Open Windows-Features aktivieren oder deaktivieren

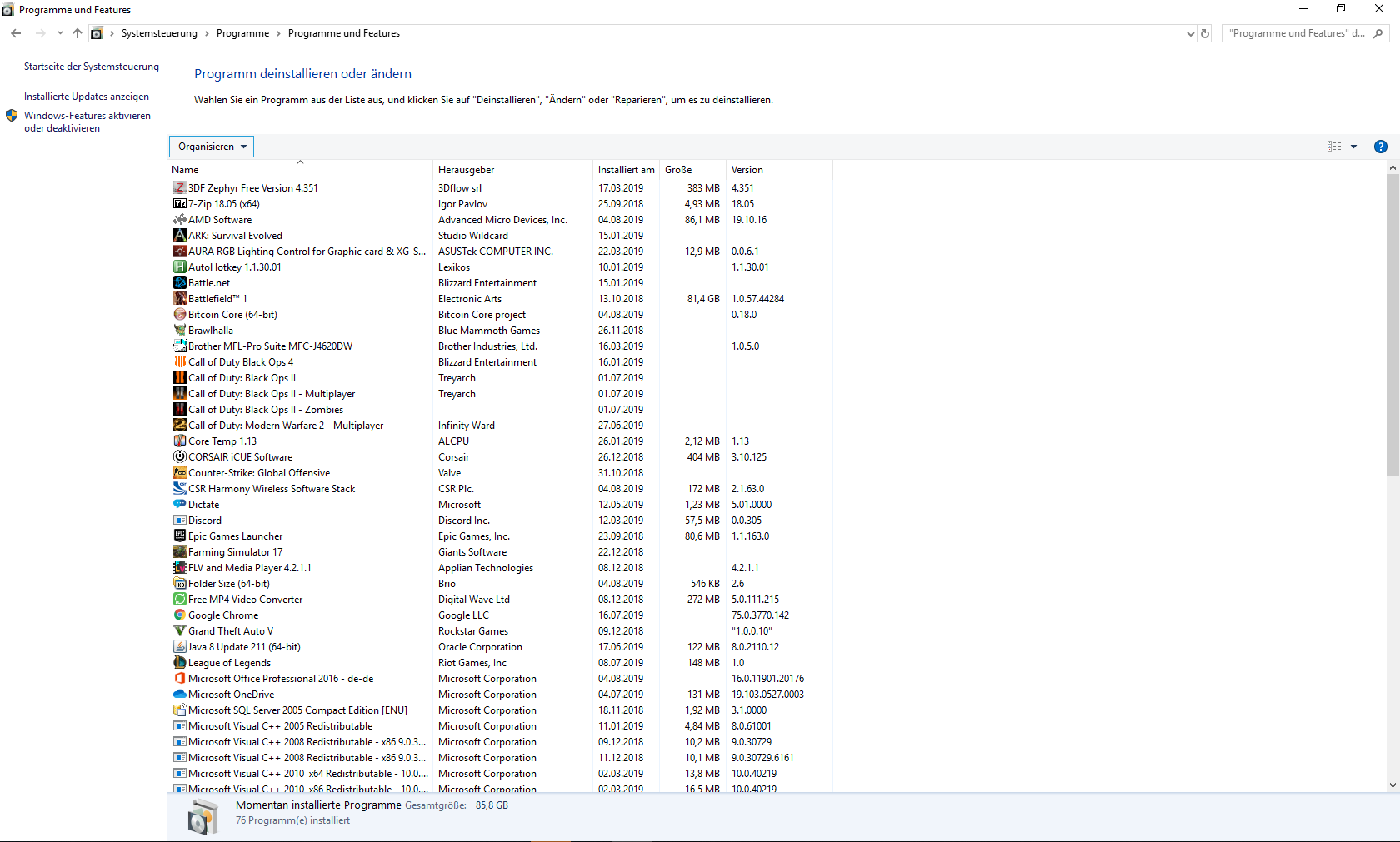87,122
